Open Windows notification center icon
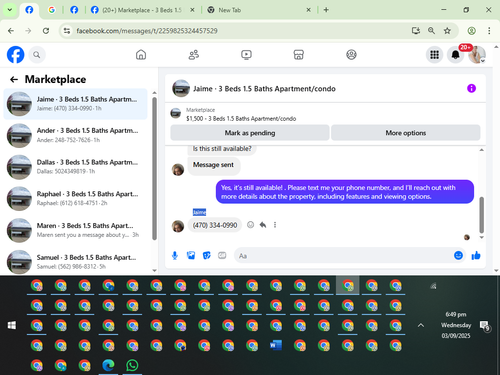This screenshot has height=375, width=500. coord(484,326)
